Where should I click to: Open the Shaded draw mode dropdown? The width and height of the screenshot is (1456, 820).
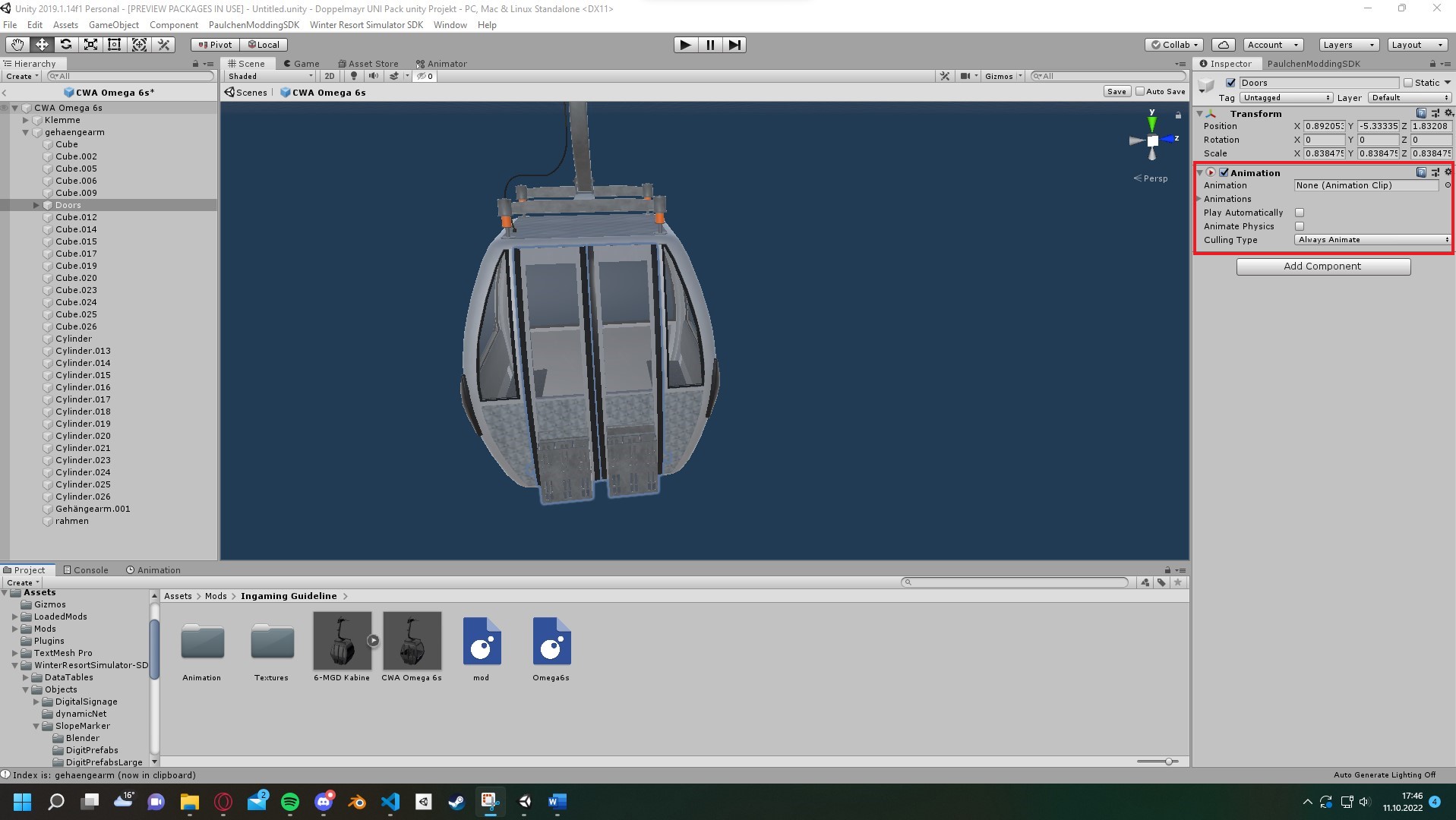point(270,76)
